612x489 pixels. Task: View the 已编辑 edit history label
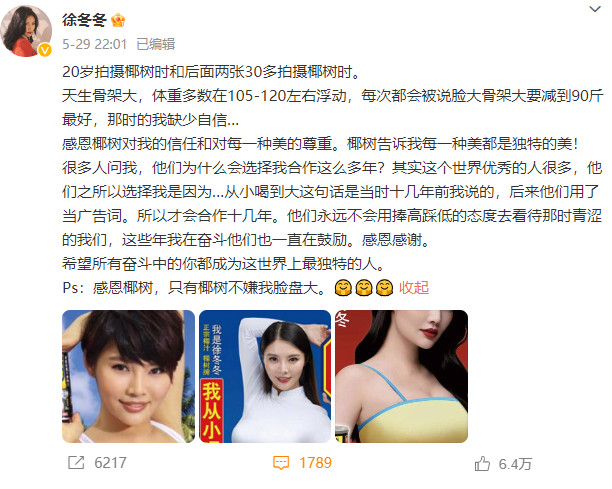(x=156, y=44)
